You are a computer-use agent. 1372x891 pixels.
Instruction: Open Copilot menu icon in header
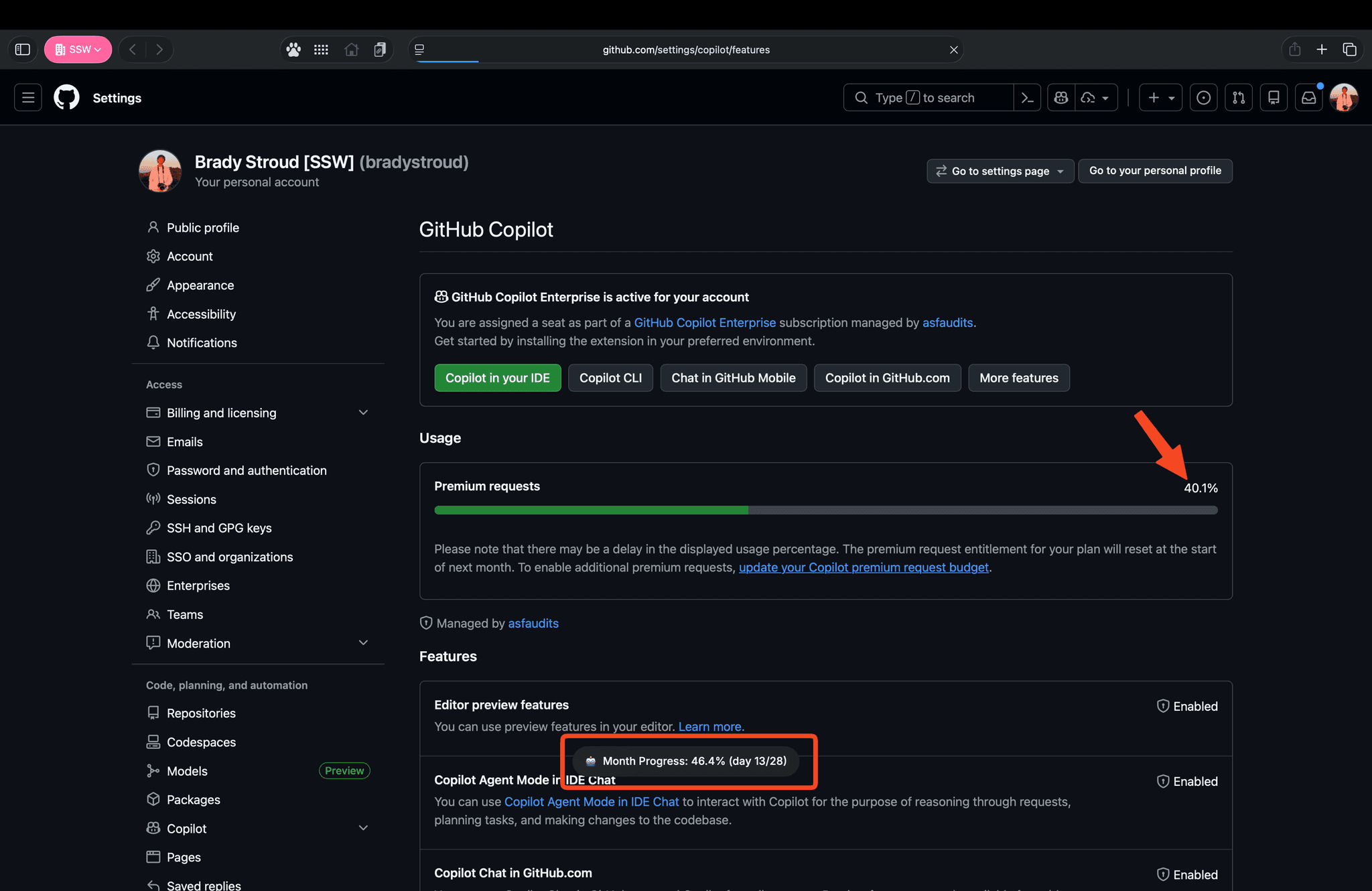pyautogui.click(x=1060, y=97)
